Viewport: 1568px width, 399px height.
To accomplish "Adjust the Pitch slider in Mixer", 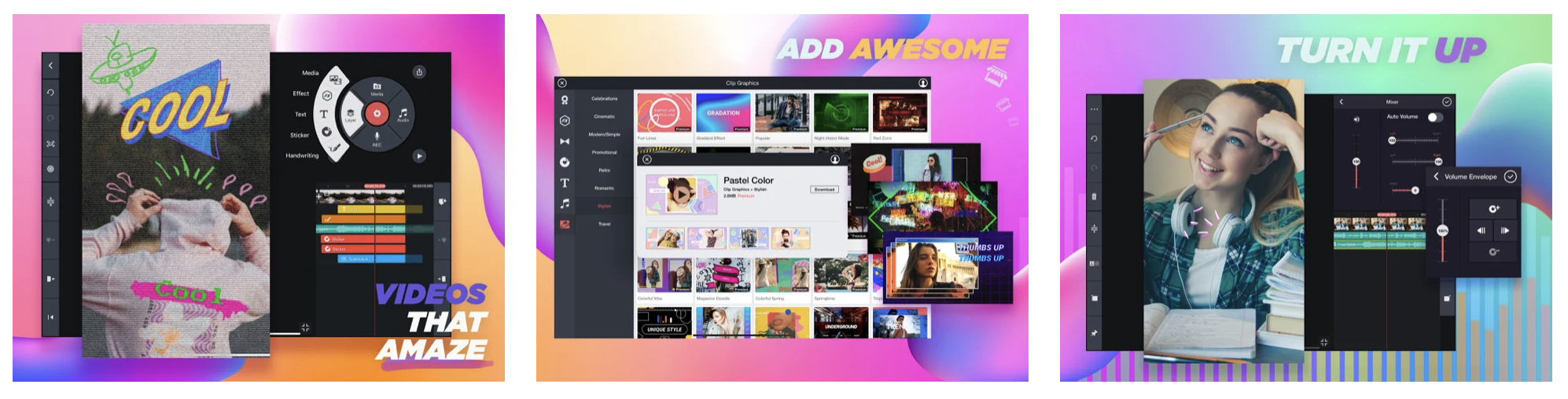I will pyautogui.click(x=1415, y=190).
